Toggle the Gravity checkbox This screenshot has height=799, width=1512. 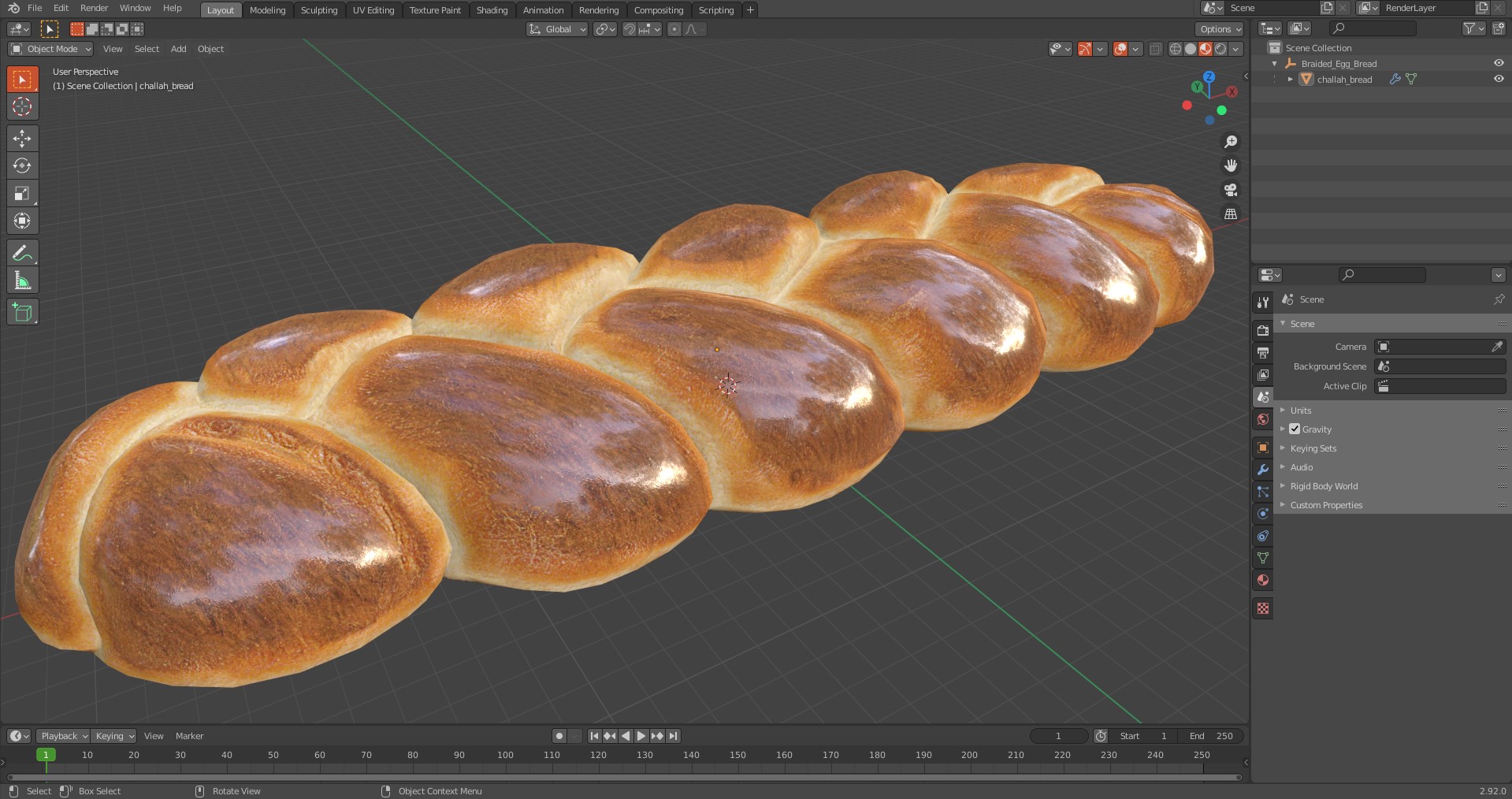[1295, 429]
